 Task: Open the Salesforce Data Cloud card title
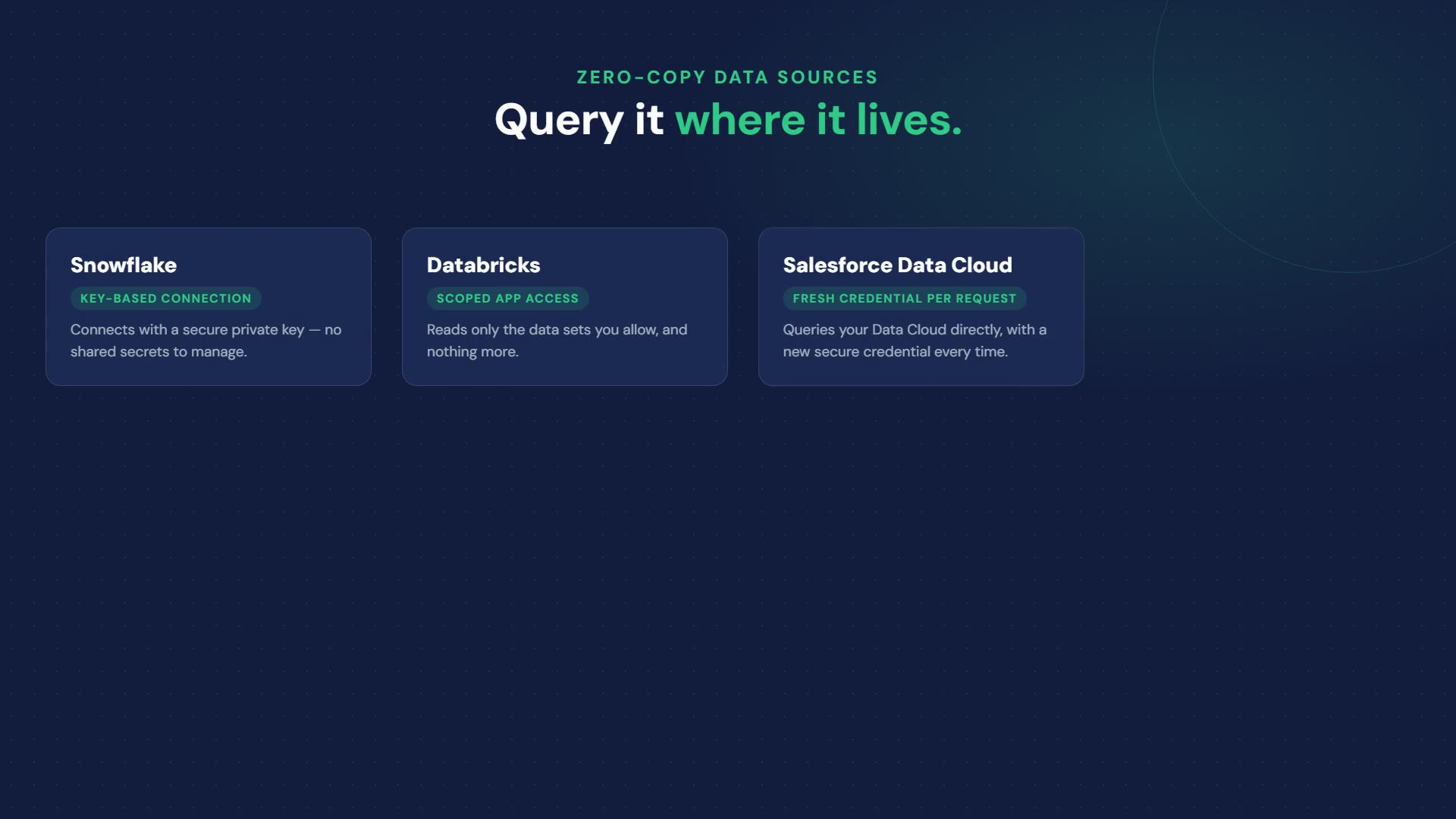(x=897, y=265)
